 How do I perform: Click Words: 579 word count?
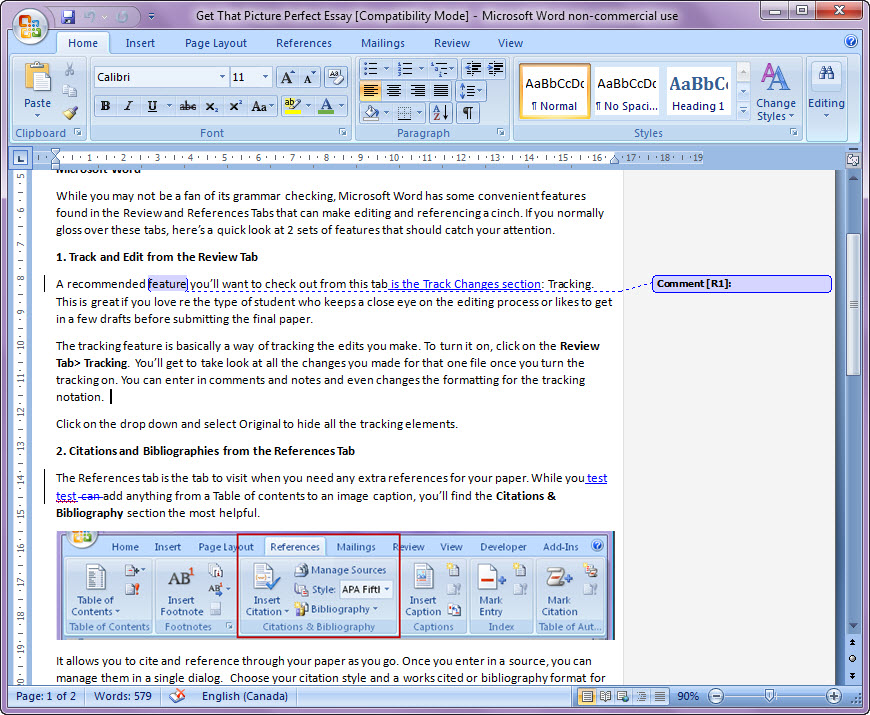pyautogui.click(x=123, y=696)
